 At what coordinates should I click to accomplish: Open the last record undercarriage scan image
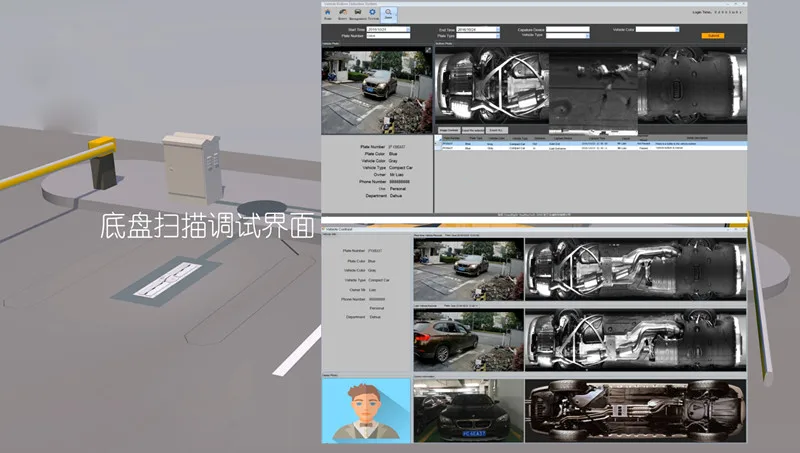pyautogui.click(x=635, y=339)
